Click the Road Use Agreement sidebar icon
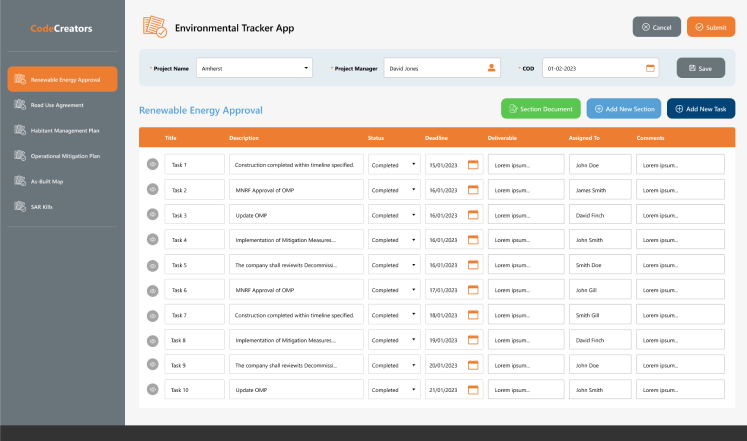This screenshot has height=441, width=747. point(20,104)
